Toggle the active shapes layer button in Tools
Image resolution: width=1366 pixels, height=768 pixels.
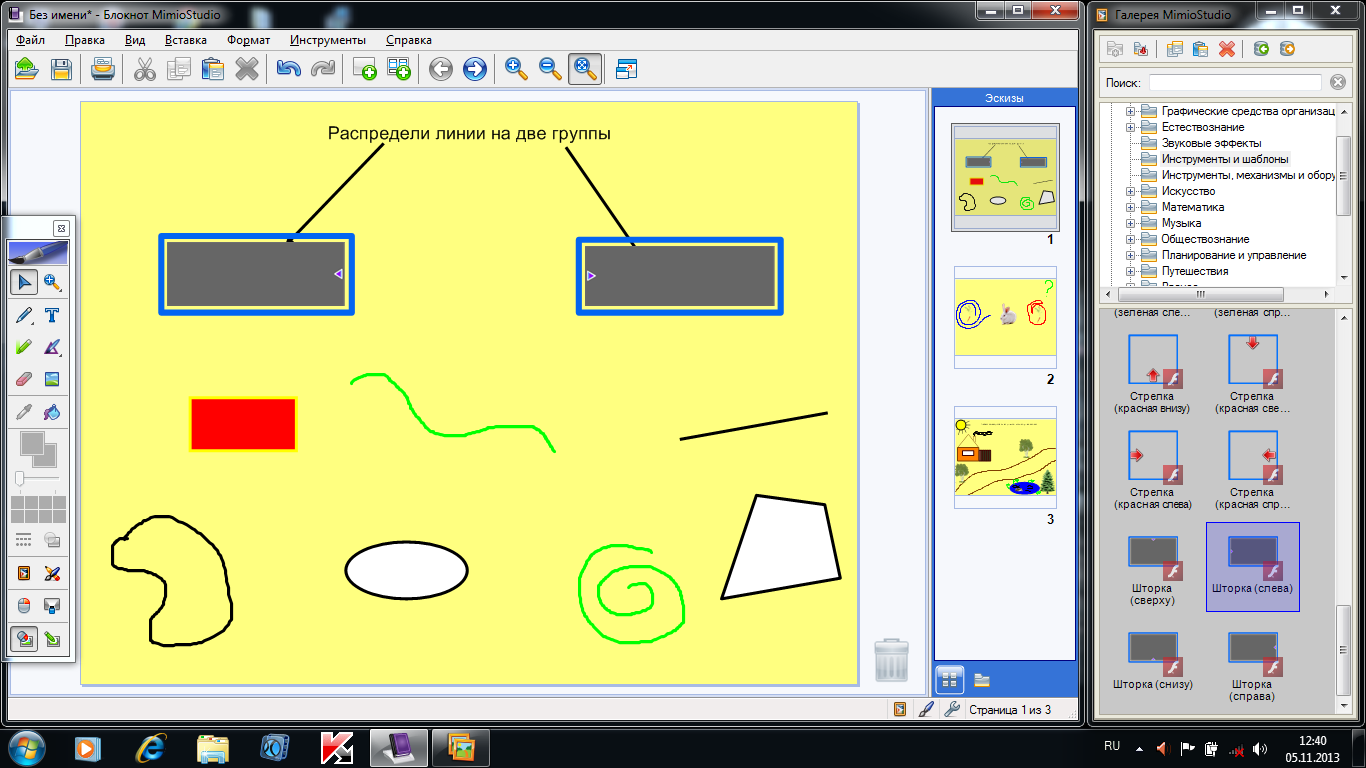pos(24,639)
